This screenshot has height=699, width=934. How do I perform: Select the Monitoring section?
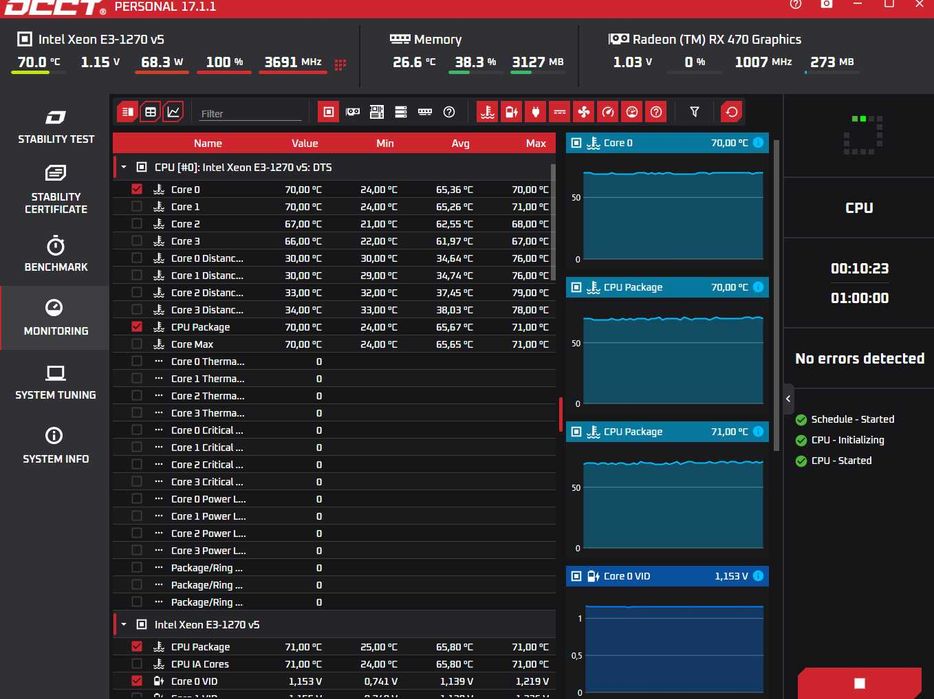55,318
